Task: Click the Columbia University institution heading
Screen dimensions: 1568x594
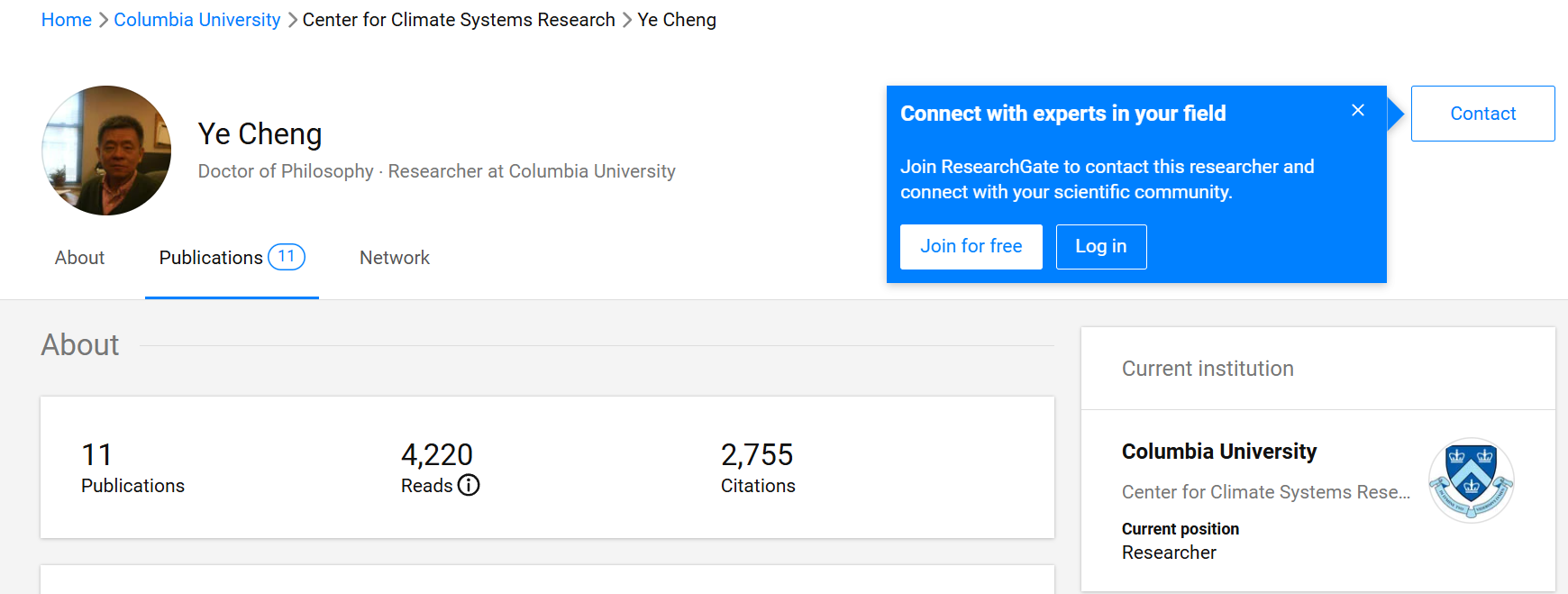Action: pos(1218,452)
